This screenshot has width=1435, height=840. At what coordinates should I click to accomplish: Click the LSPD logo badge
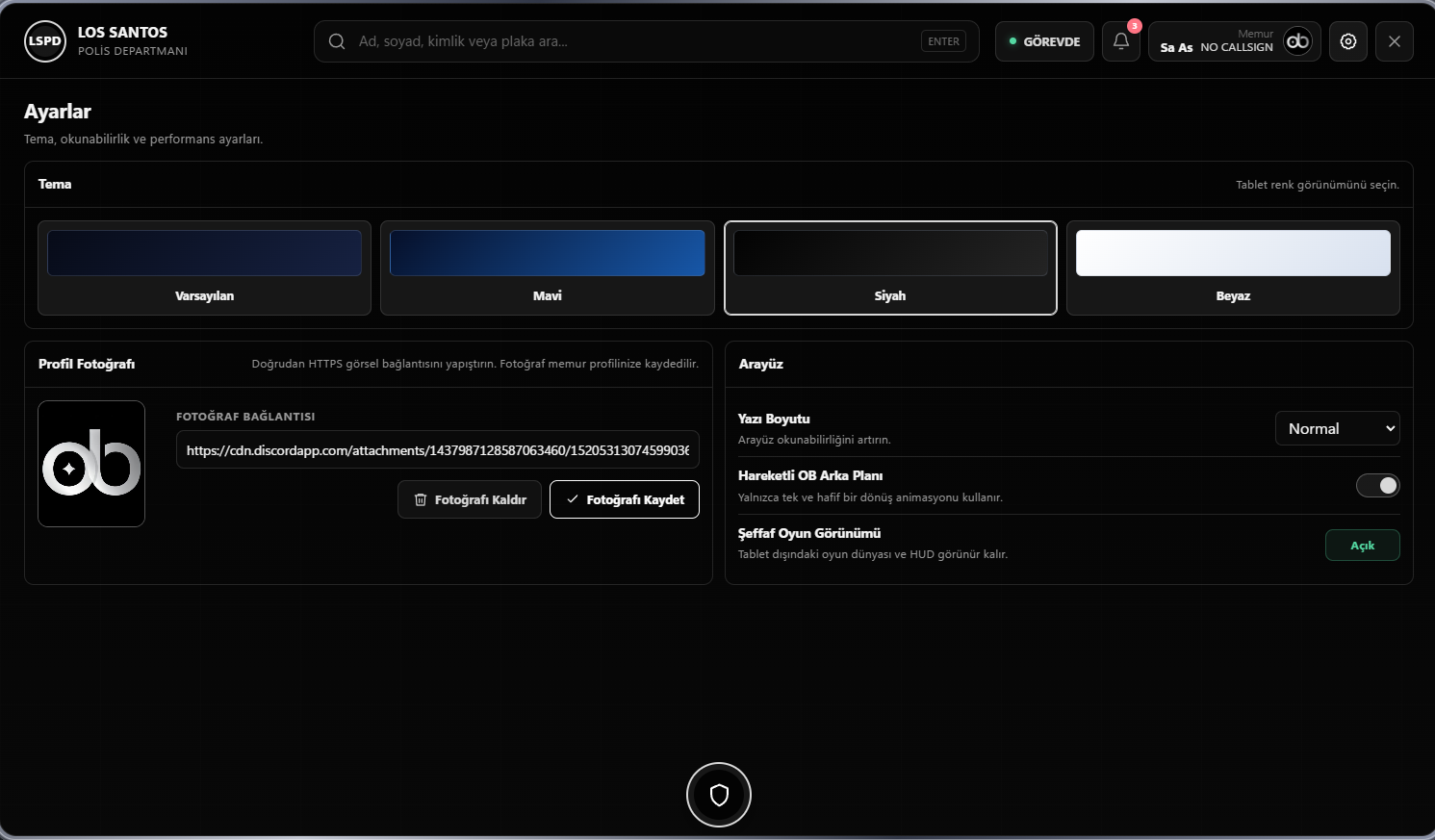(x=45, y=41)
